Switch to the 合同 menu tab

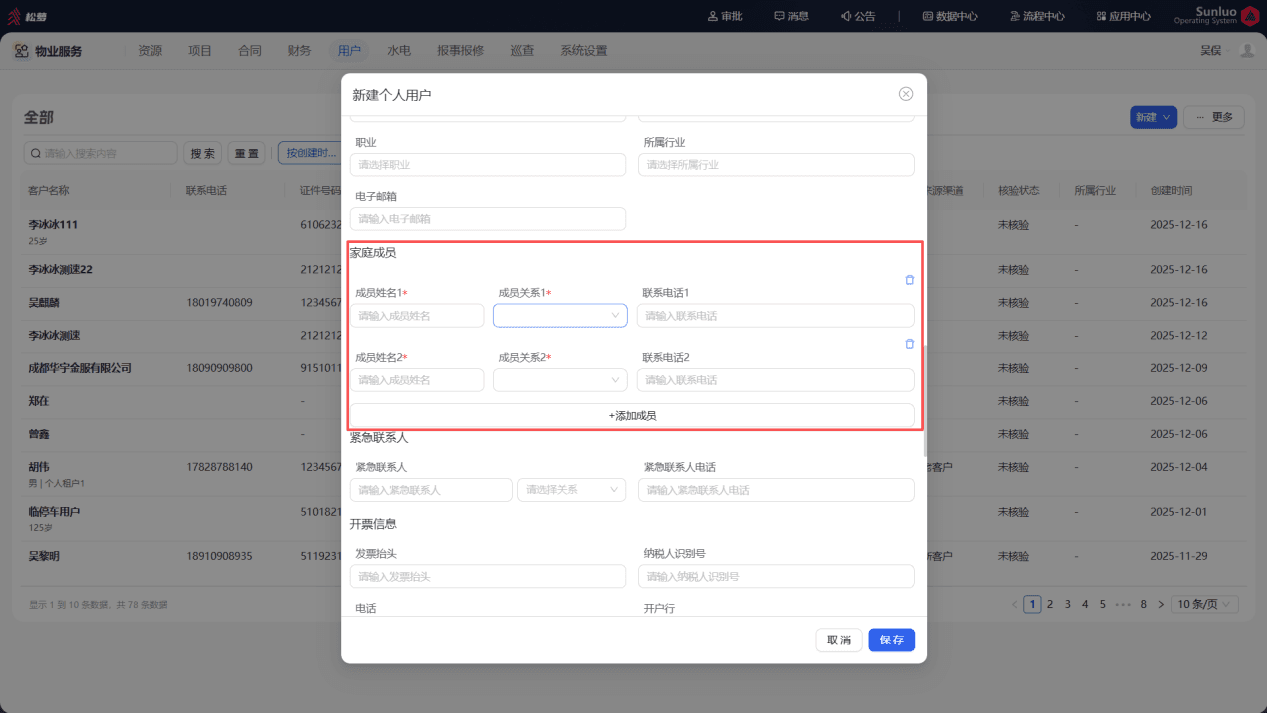[x=250, y=51]
